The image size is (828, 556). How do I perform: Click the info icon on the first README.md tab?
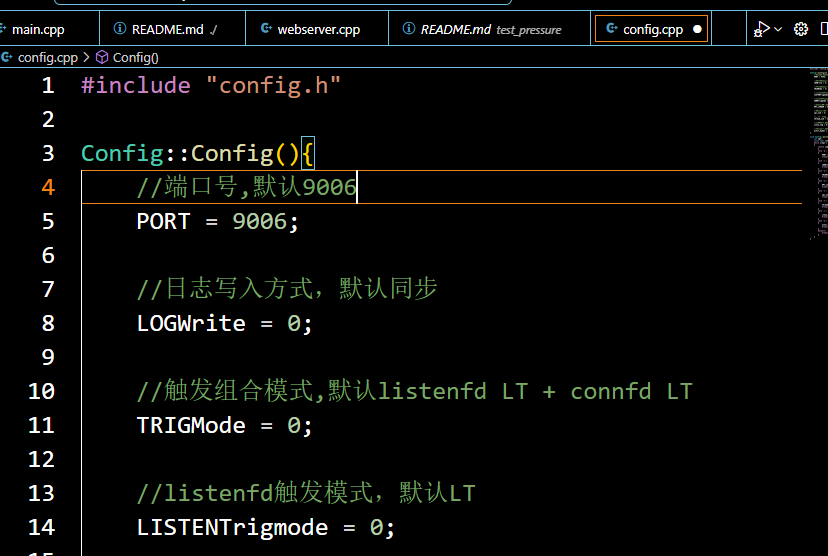tap(120, 29)
